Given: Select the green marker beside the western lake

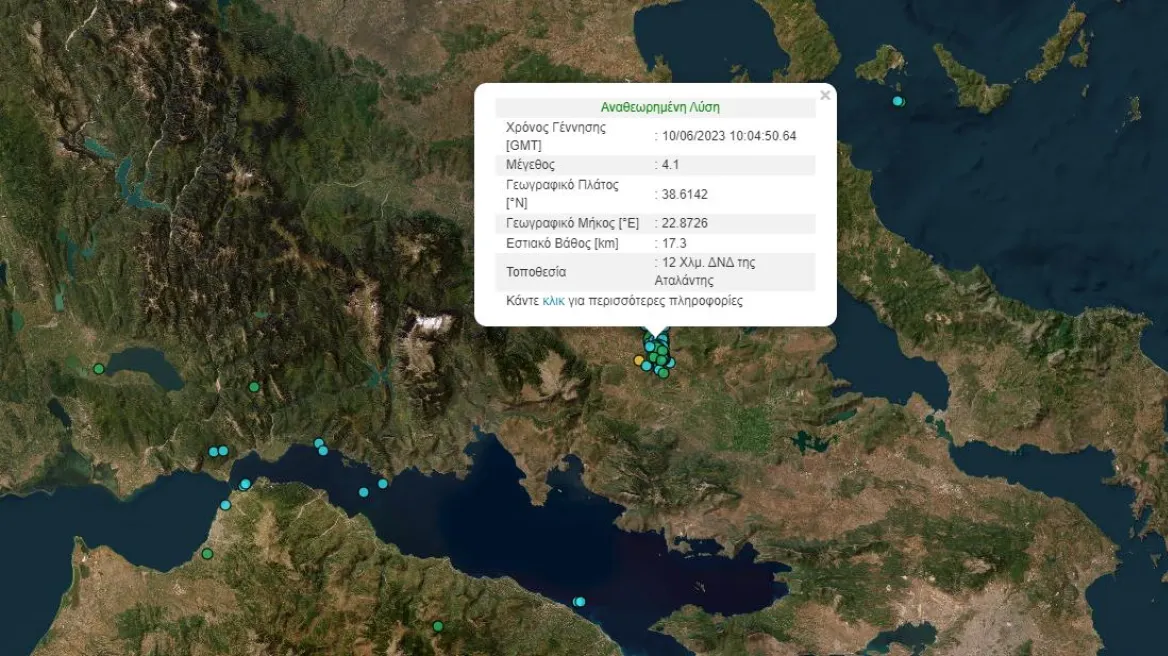Looking at the screenshot, I should [99, 369].
